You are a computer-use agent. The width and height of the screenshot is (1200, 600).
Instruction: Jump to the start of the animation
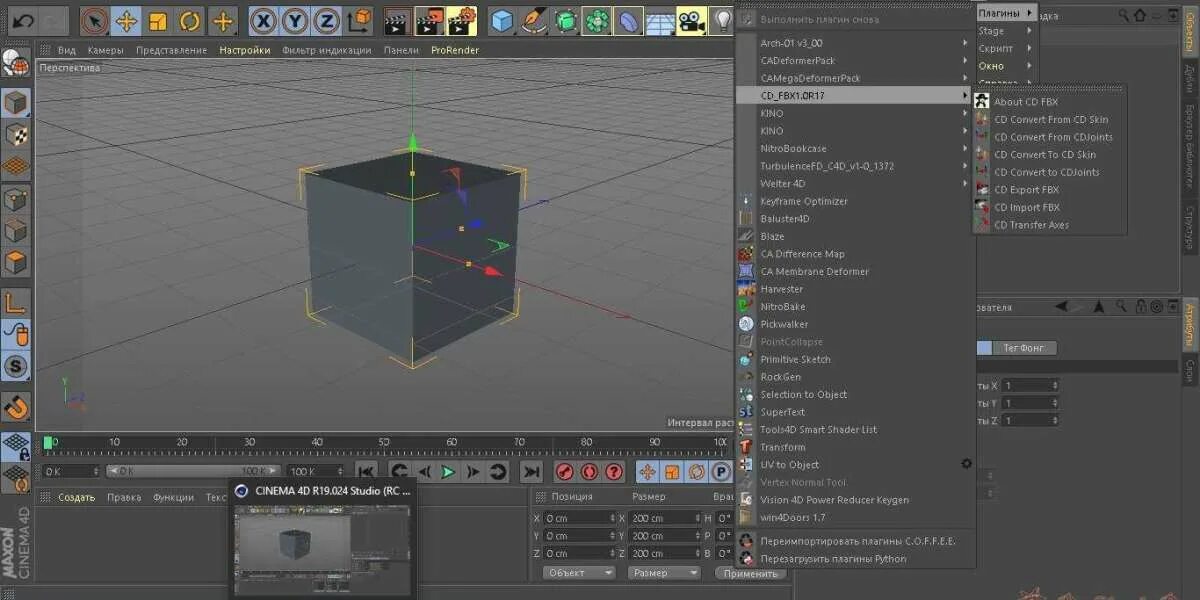367,472
